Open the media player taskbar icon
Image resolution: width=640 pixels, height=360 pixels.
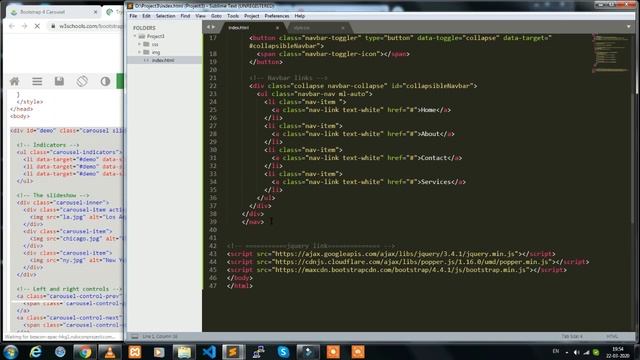click(159, 352)
